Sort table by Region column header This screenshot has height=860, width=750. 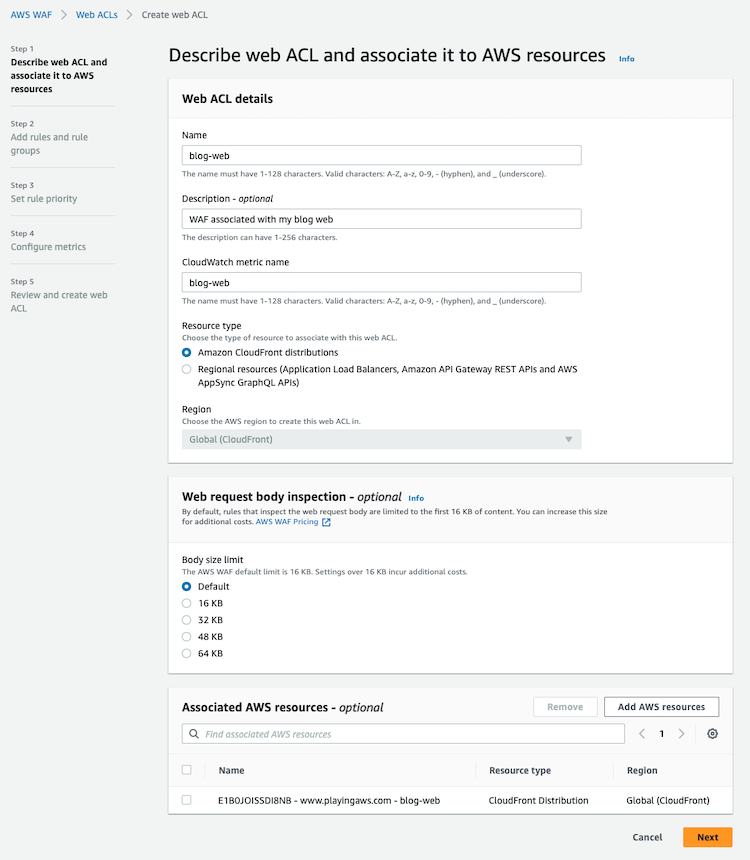pos(642,770)
